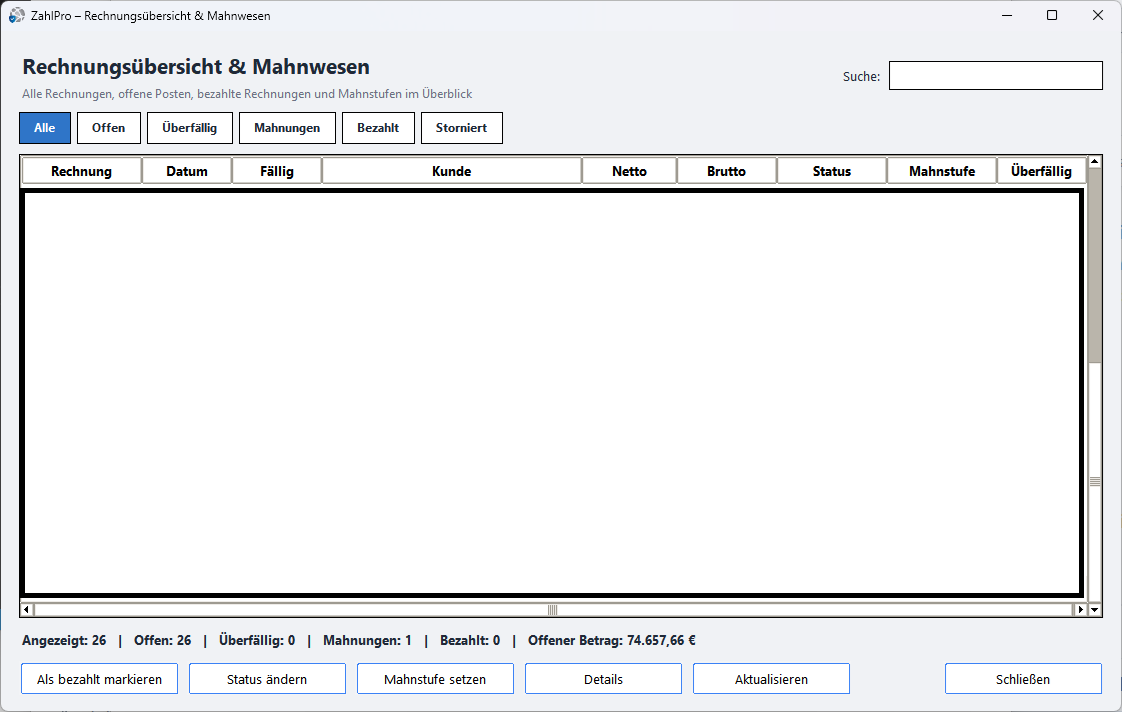Click the Überfällig: 0 status text
The image size is (1122, 713).
(x=257, y=641)
